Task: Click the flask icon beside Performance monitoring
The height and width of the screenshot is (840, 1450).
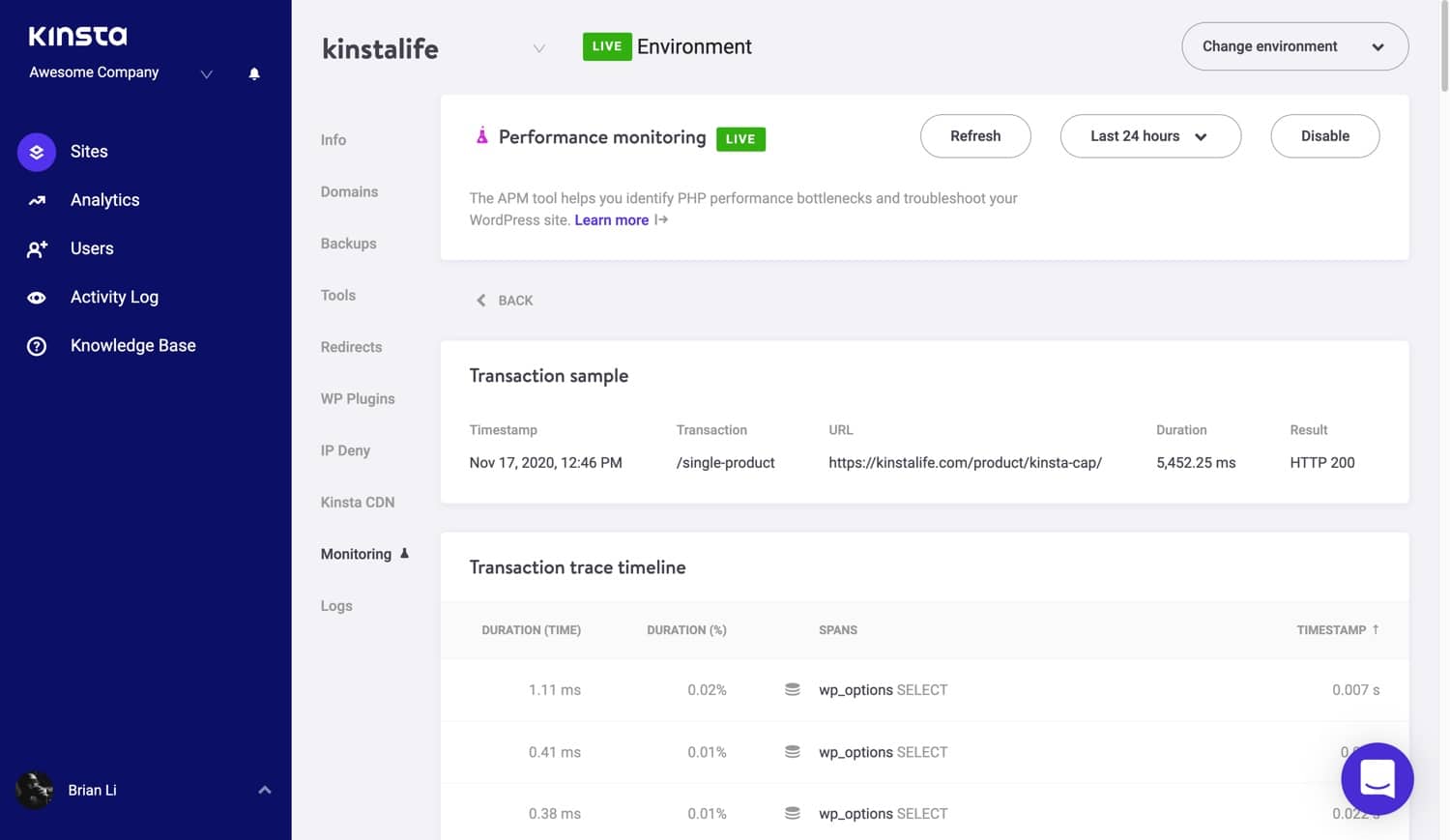Action: click(481, 135)
